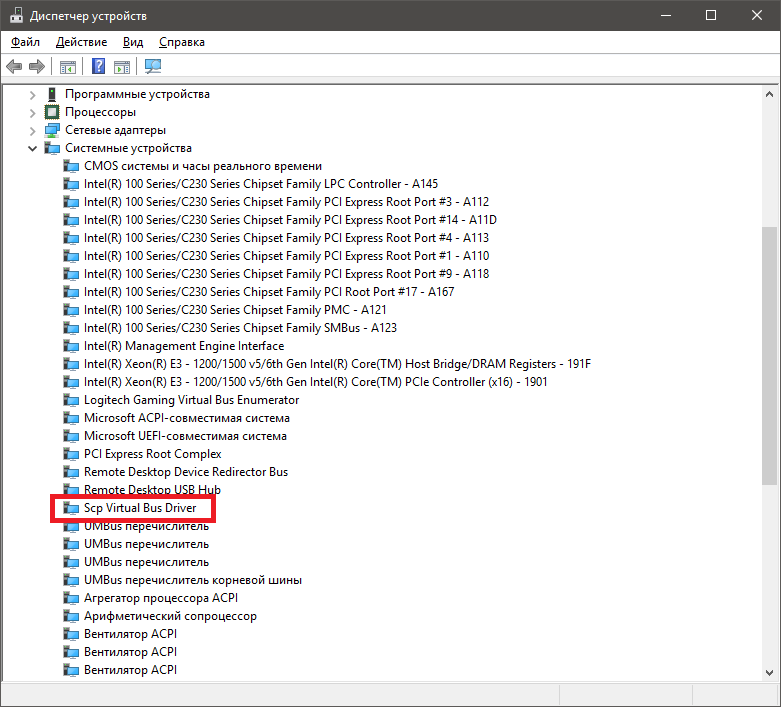Select PCI Root Port #17 - A167

(x=269, y=291)
